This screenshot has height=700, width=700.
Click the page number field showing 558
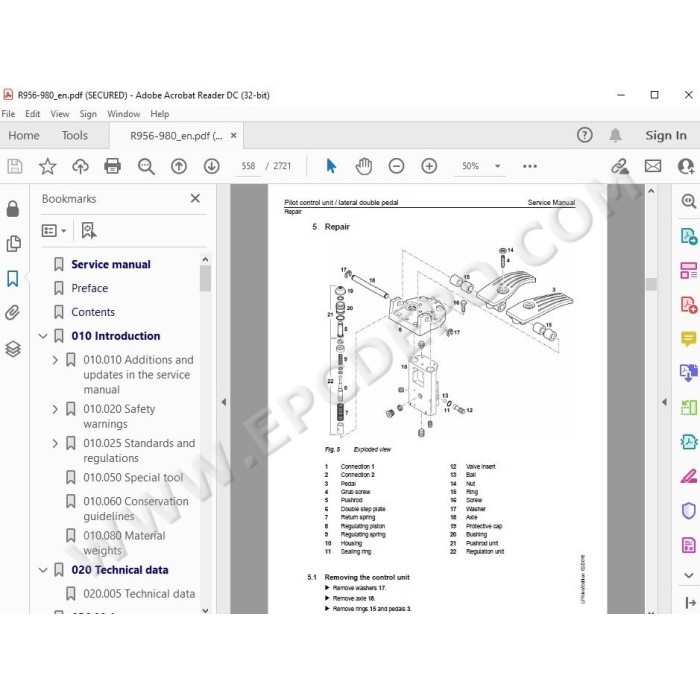pyautogui.click(x=248, y=166)
